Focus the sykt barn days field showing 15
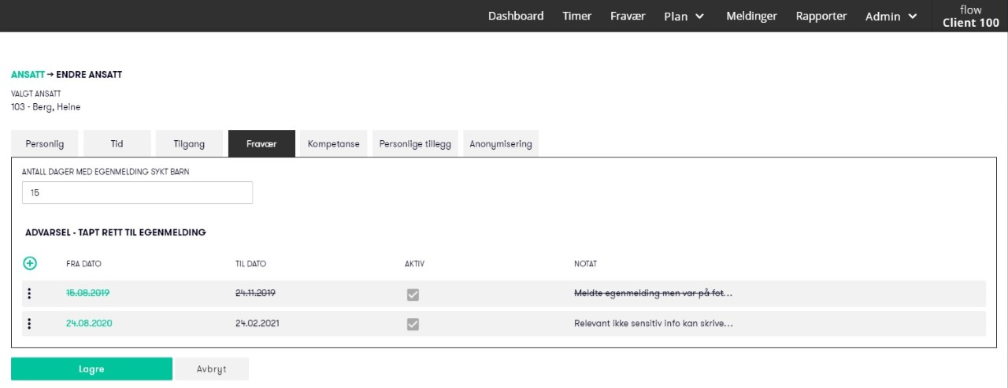1008x388 pixels. [137, 192]
